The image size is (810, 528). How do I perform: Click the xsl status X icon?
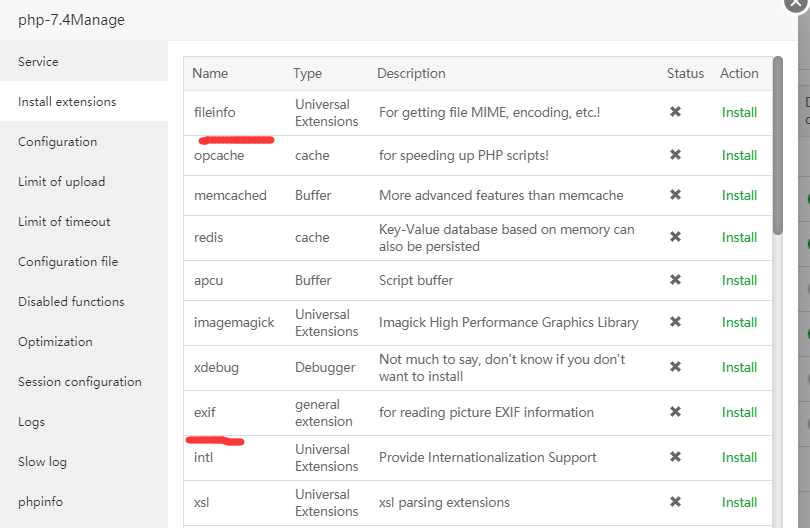pyautogui.click(x=675, y=502)
